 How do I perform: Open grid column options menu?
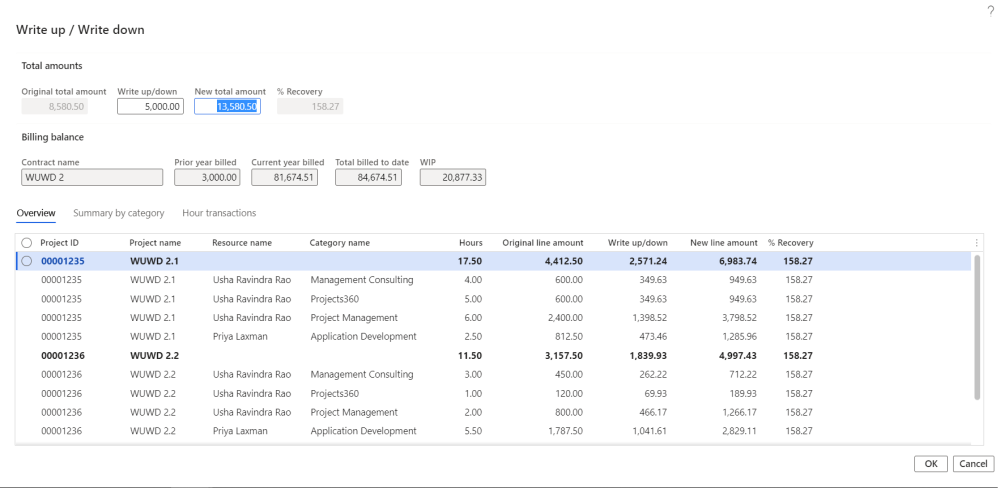coord(976,243)
